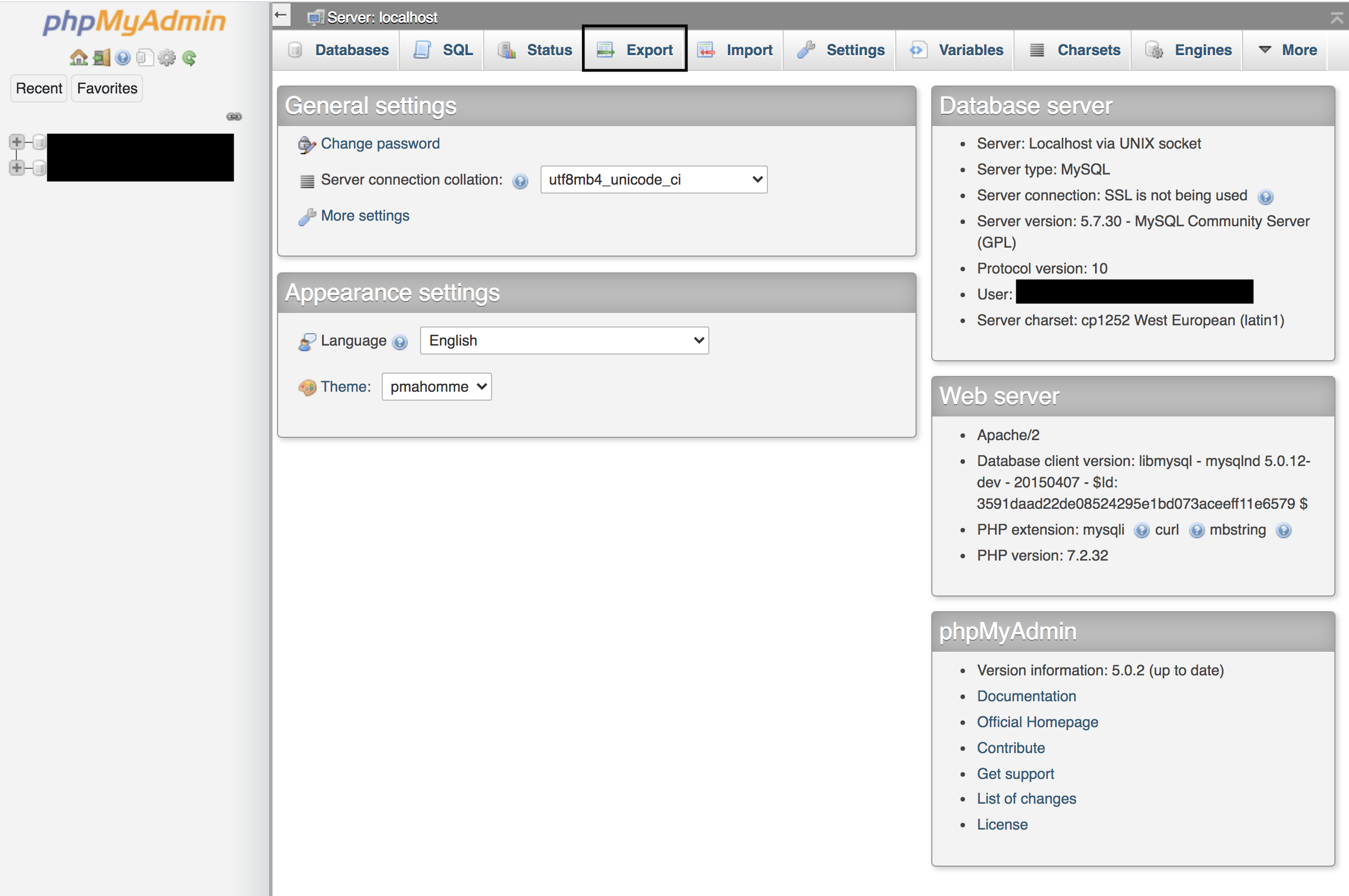Switch to the Settings tab
Screen dimensions: 1349x896
coord(840,50)
